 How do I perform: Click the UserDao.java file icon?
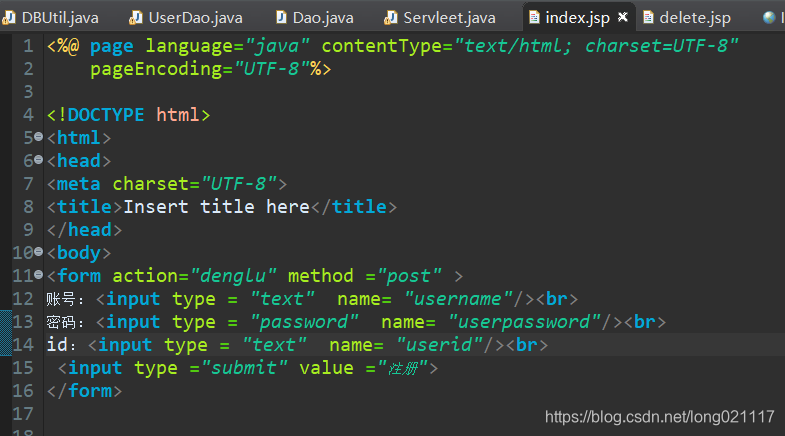pyautogui.click(x=136, y=18)
